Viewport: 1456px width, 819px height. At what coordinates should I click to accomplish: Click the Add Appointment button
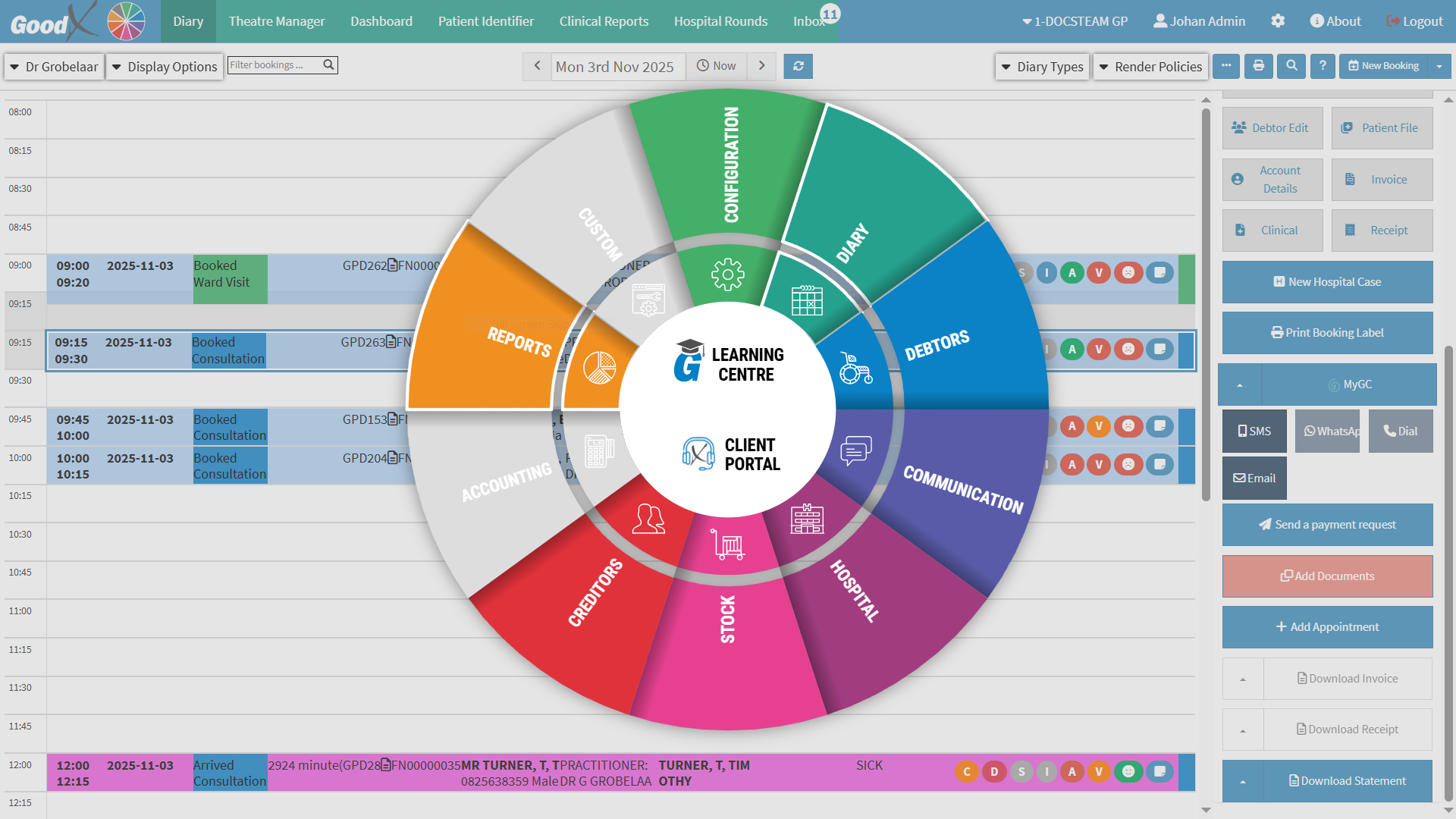[1327, 627]
